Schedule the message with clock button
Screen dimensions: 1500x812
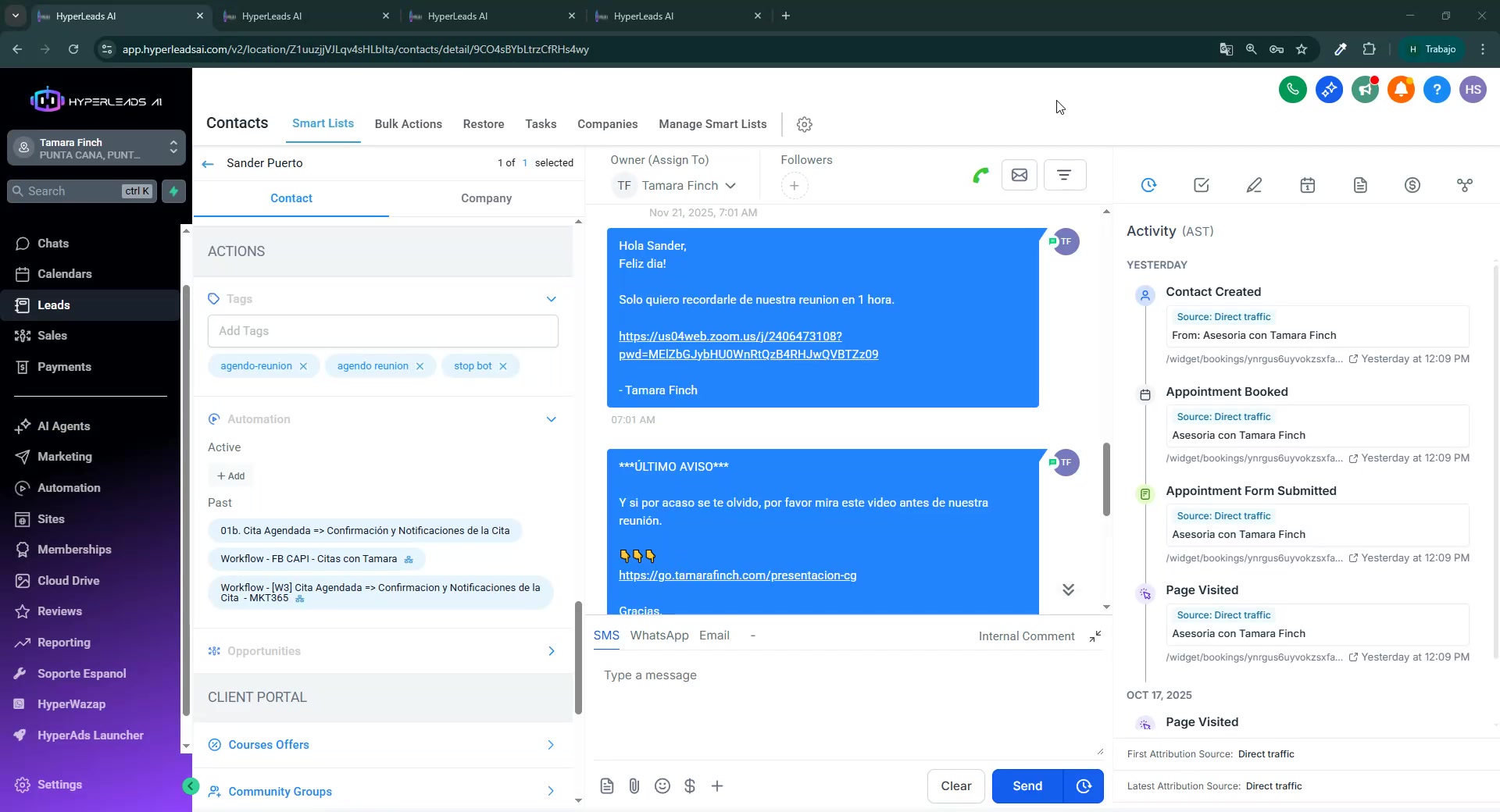(x=1084, y=786)
